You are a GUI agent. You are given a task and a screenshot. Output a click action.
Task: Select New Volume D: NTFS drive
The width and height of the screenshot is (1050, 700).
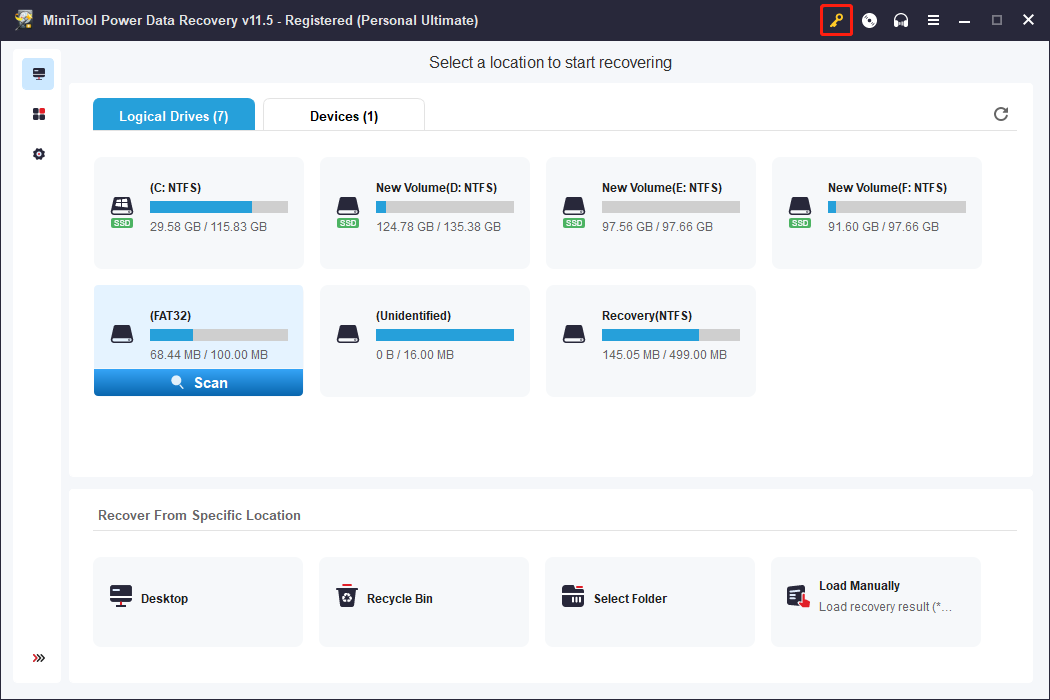(424, 212)
